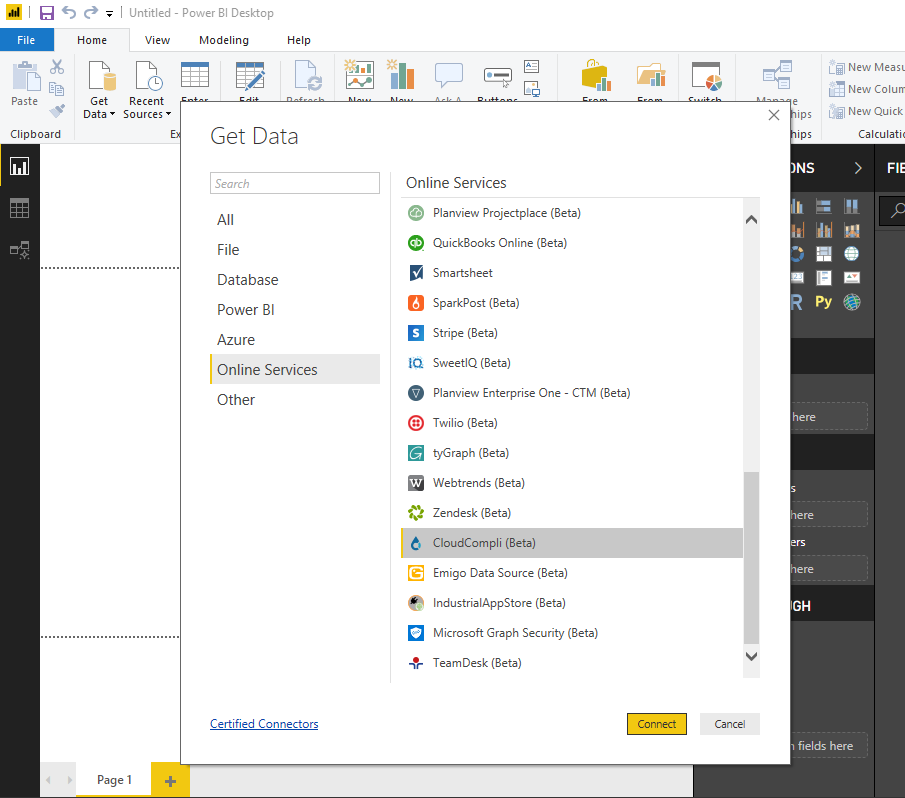Viewport: 905px width, 798px height.
Task: Choose Stripe (Beta) connector
Action: (x=572, y=333)
